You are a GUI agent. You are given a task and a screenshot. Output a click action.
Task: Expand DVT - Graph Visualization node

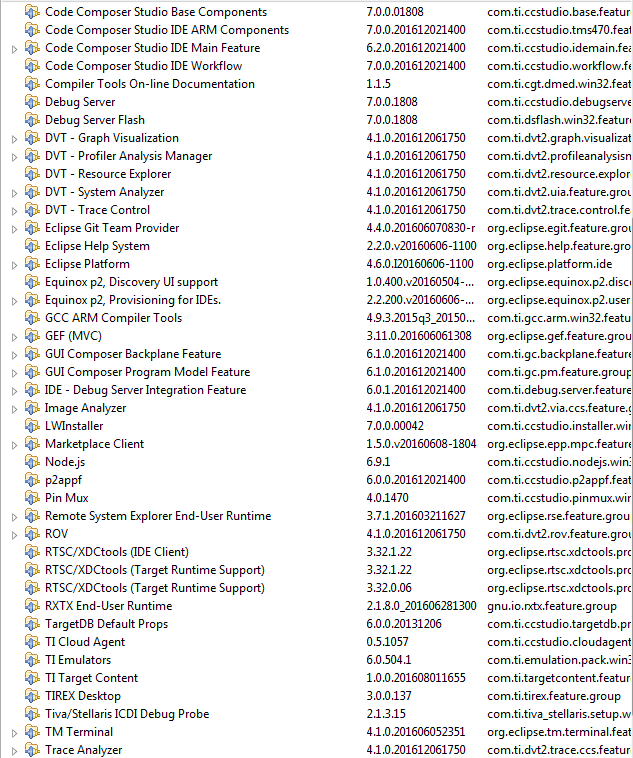(x=15, y=139)
